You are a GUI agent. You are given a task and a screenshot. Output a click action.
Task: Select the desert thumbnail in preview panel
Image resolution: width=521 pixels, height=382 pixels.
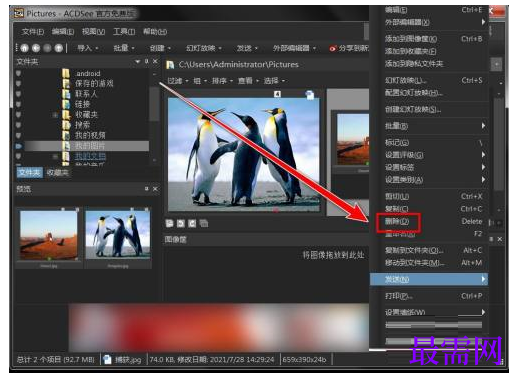[x=49, y=235]
